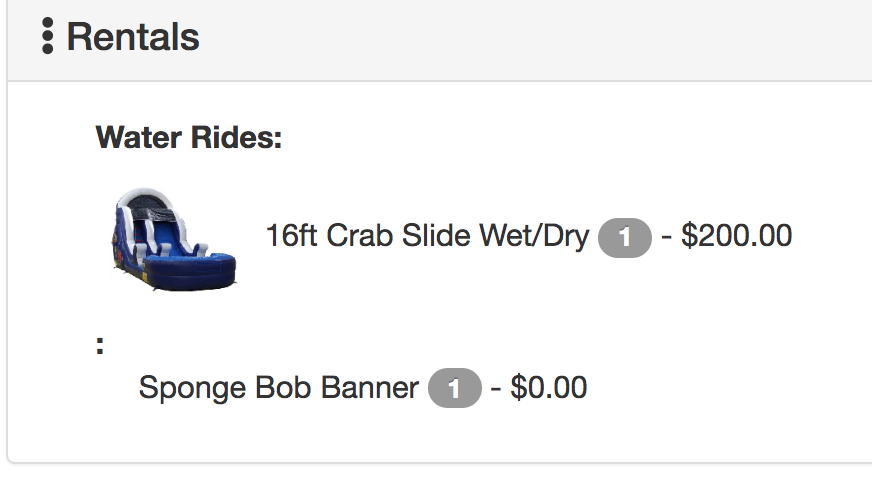This screenshot has width=872, height=482.
Task: Open the three-dot menu beside Rentals
Action: tap(47, 36)
